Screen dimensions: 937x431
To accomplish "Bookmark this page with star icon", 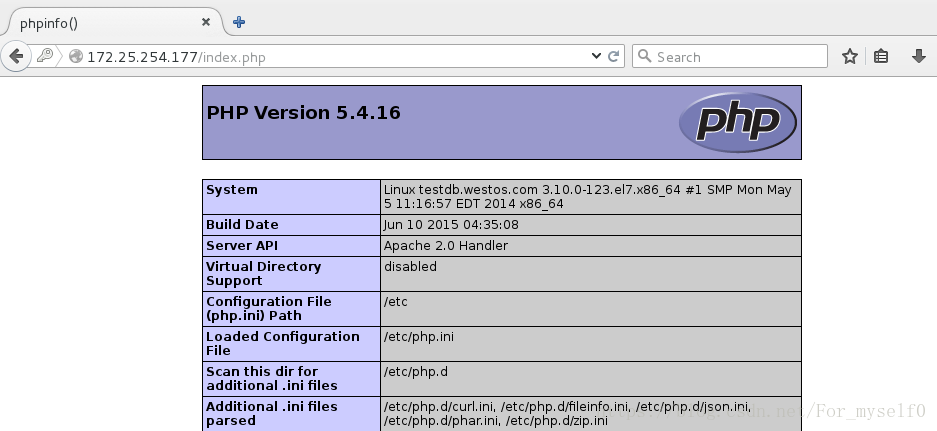I will click(850, 56).
